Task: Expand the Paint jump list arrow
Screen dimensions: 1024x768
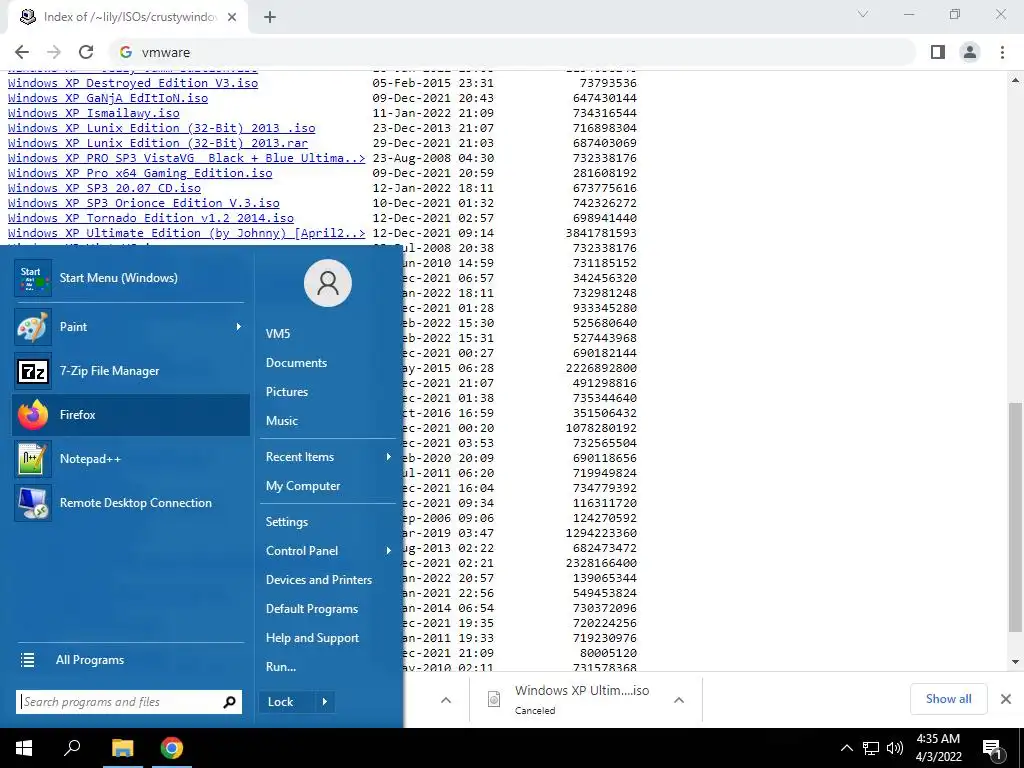Action: click(238, 327)
